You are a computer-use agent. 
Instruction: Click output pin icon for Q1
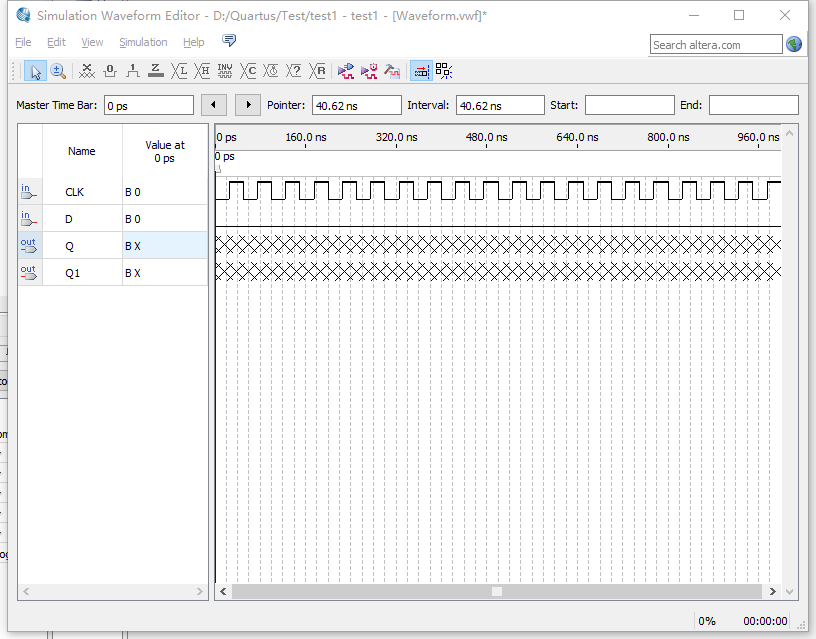tap(29, 273)
